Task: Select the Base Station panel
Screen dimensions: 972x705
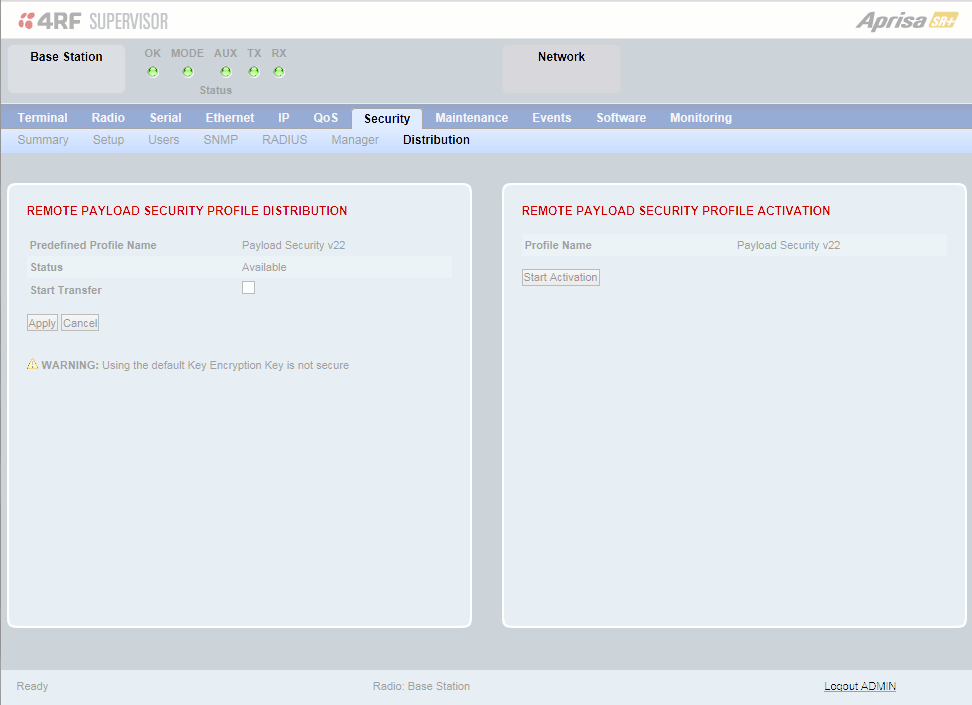Action: pos(66,69)
